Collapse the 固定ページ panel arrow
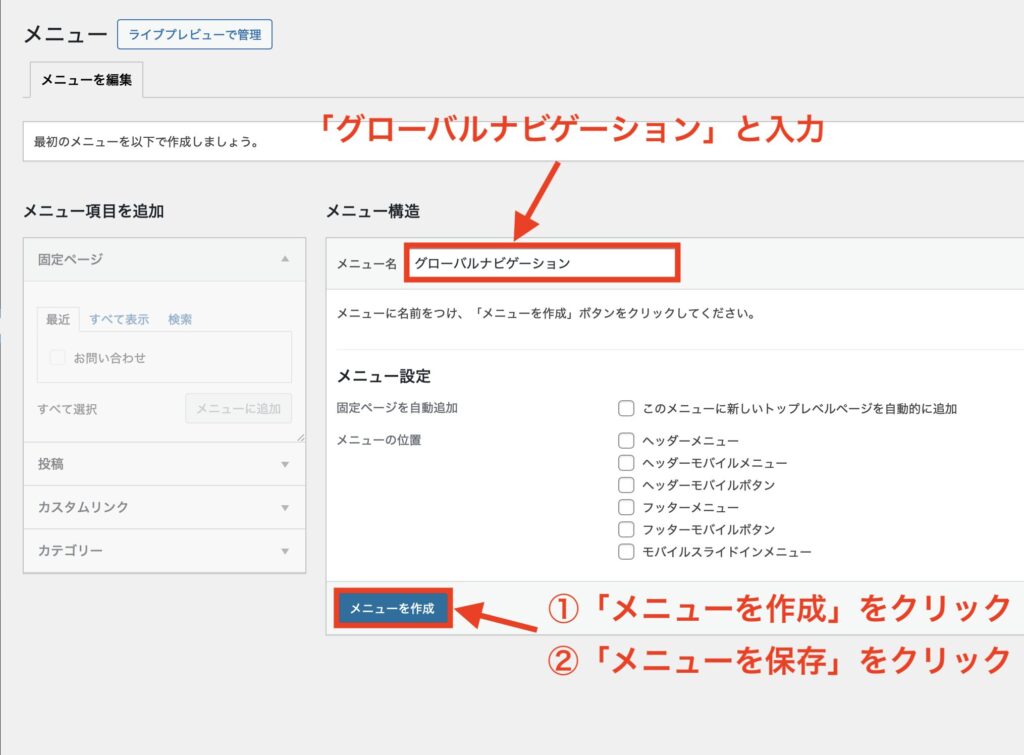The image size is (1024, 755). (285, 259)
